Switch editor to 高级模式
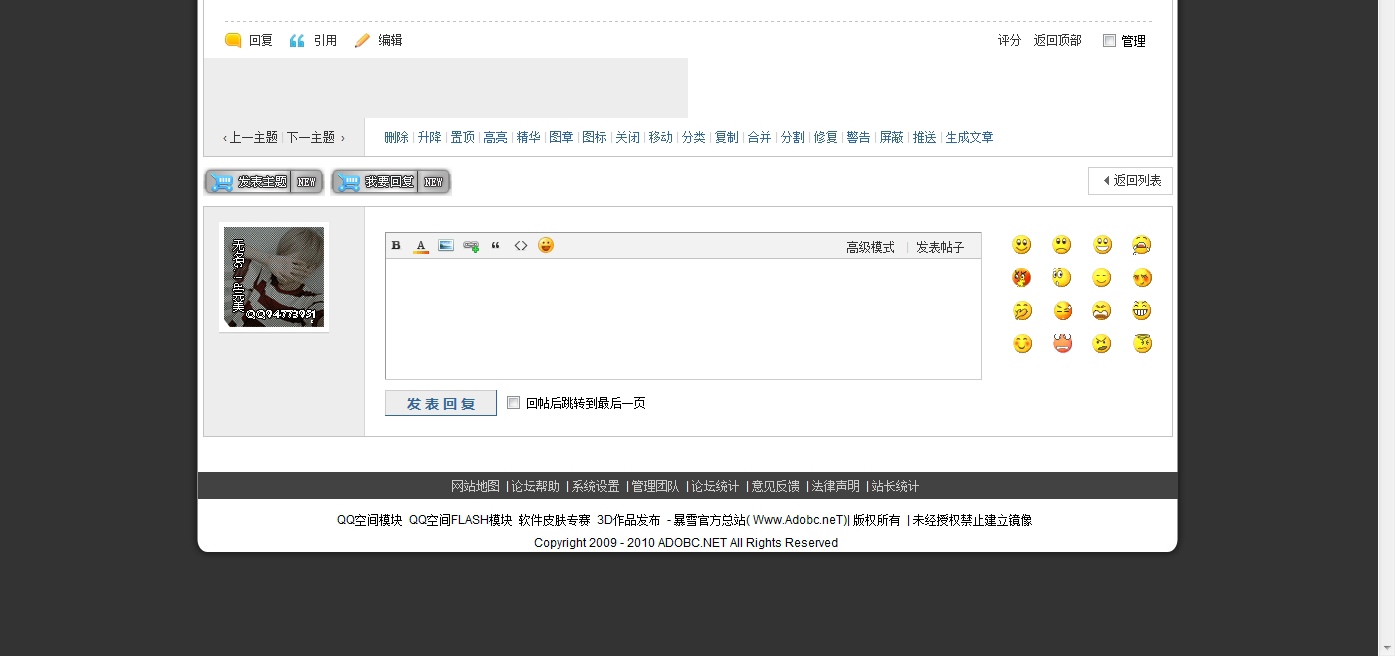The height and width of the screenshot is (656, 1395). click(x=870, y=247)
